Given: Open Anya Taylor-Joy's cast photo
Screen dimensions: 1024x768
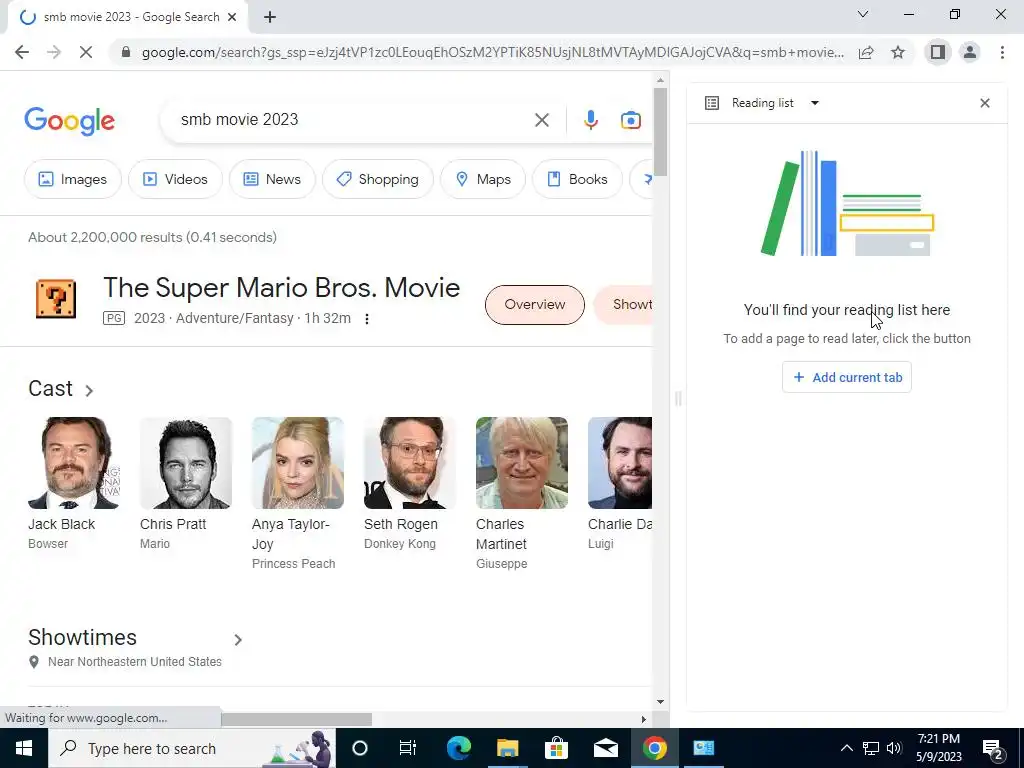Looking at the screenshot, I should click(298, 463).
